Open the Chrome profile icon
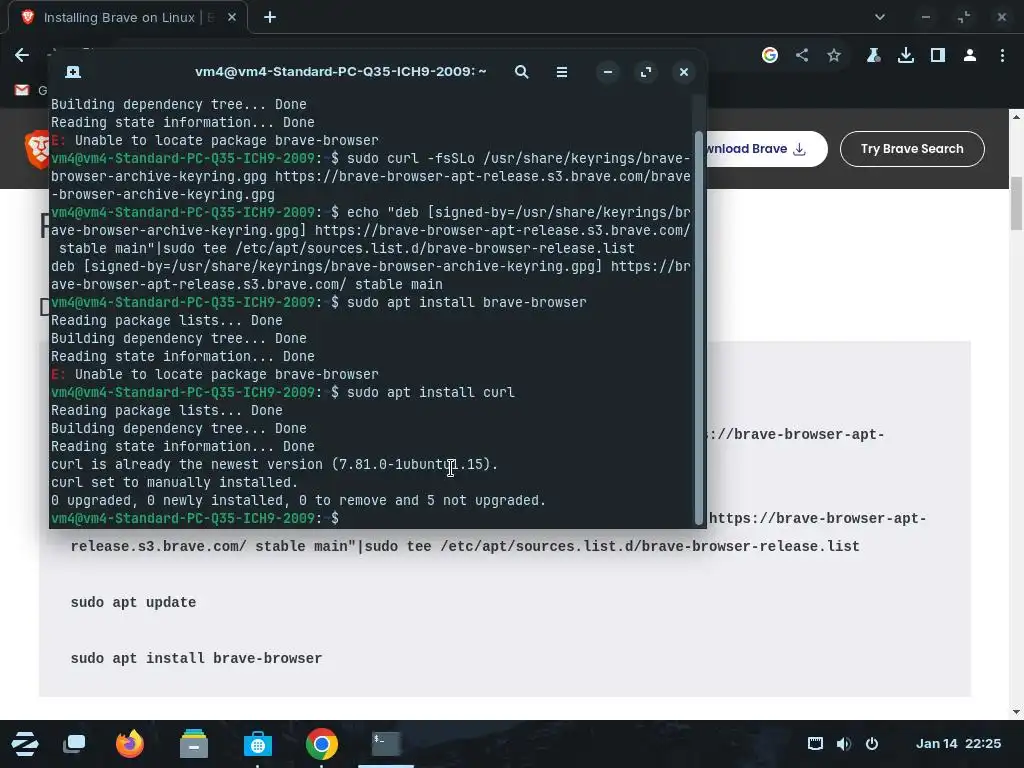The width and height of the screenshot is (1024, 768). click(970, 55)
